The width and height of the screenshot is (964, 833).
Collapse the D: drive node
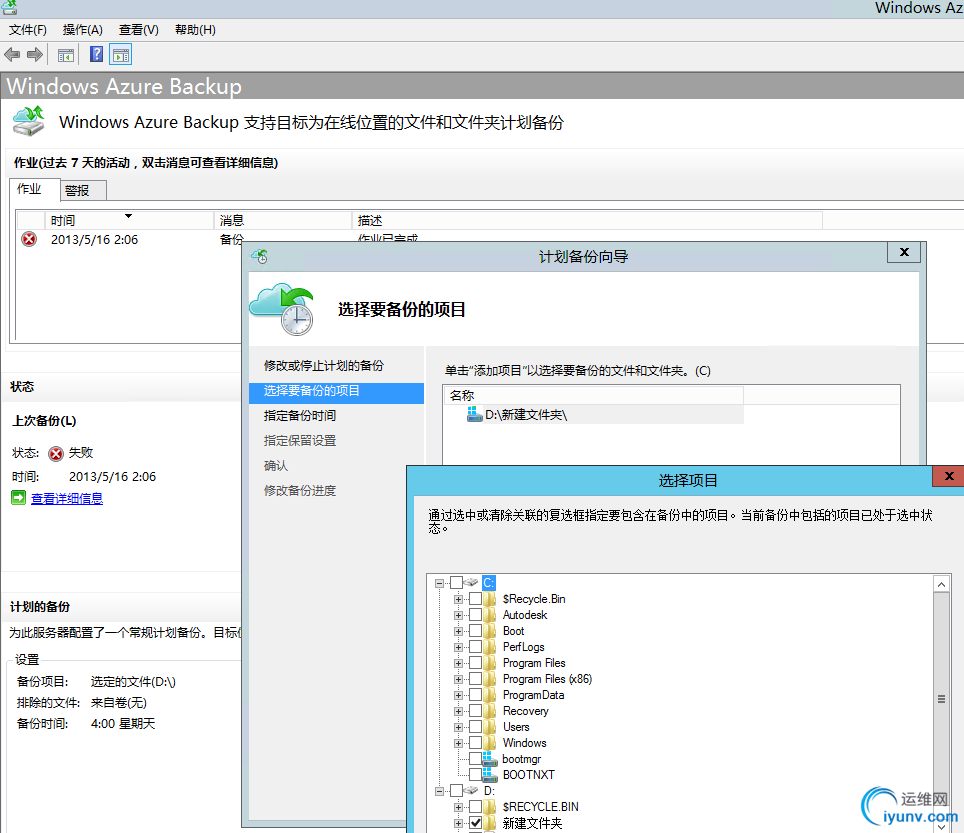(x=439, y=791)
